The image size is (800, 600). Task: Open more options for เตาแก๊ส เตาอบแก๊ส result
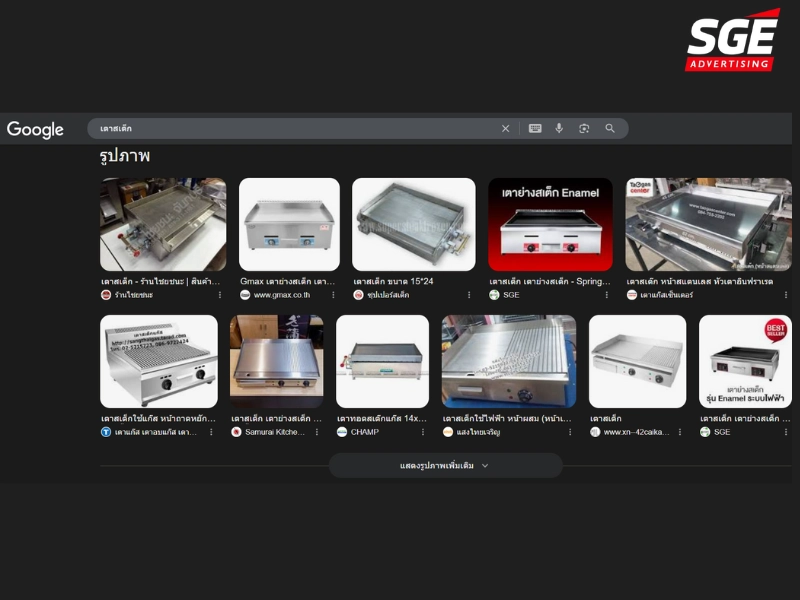coord(211,432)
